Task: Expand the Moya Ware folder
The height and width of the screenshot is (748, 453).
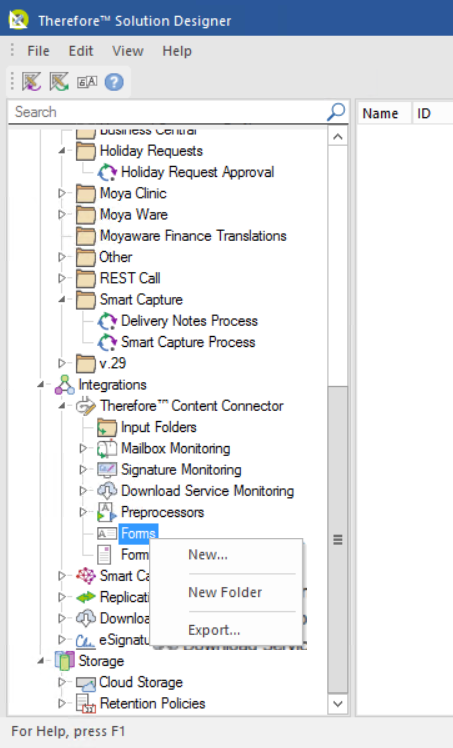Action: [x=62, y=215]
